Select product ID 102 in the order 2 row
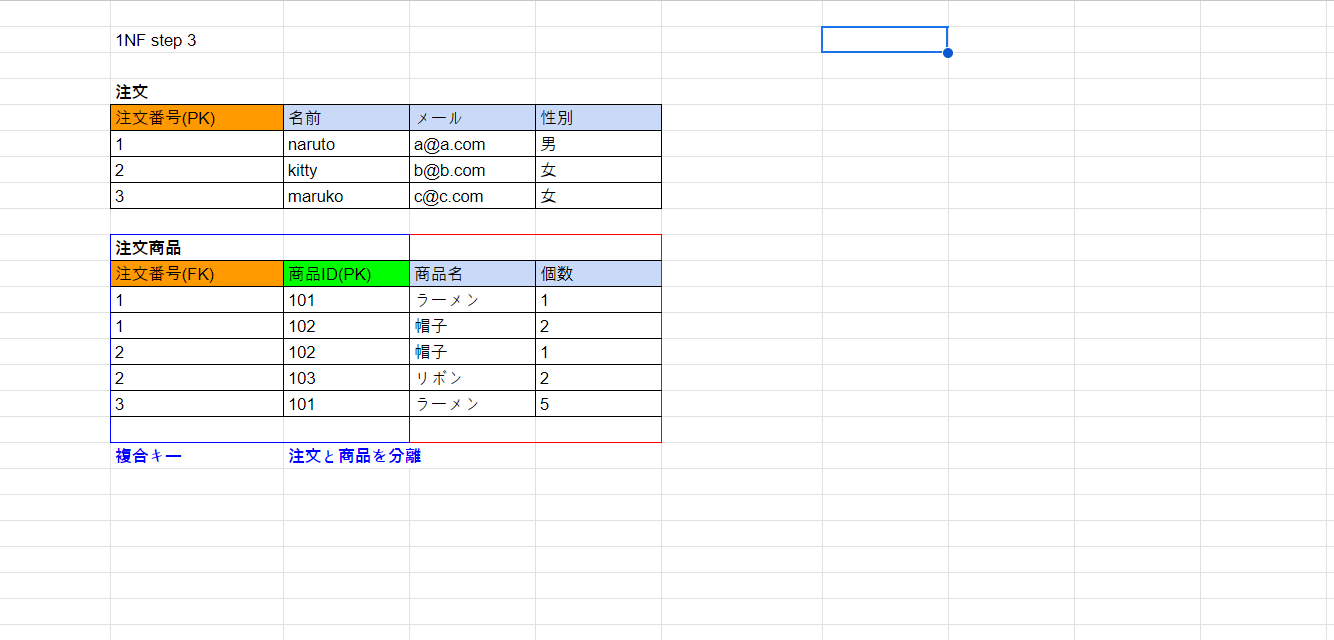The height and width of the screenshot is (640, 1334). (x=346, y=352)
